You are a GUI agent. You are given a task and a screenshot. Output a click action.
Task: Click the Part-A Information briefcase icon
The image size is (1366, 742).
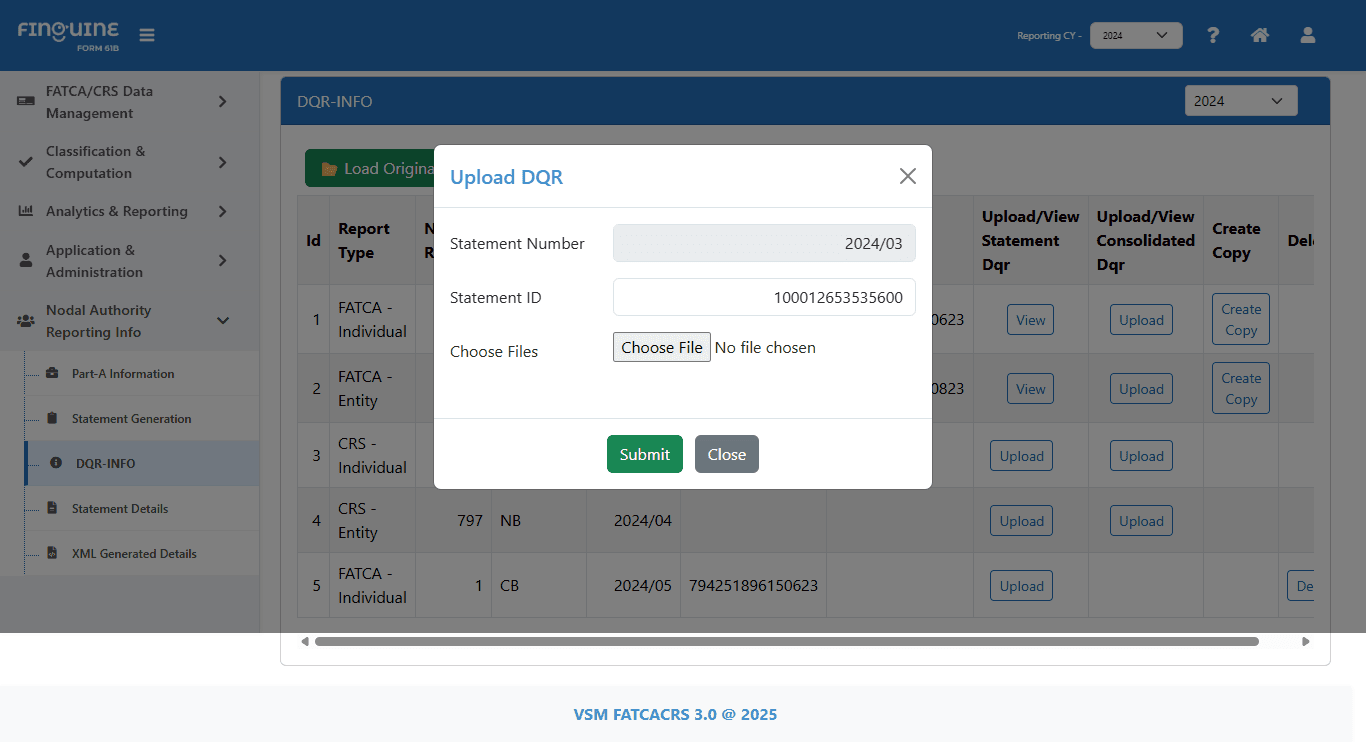tap(52, 374)
